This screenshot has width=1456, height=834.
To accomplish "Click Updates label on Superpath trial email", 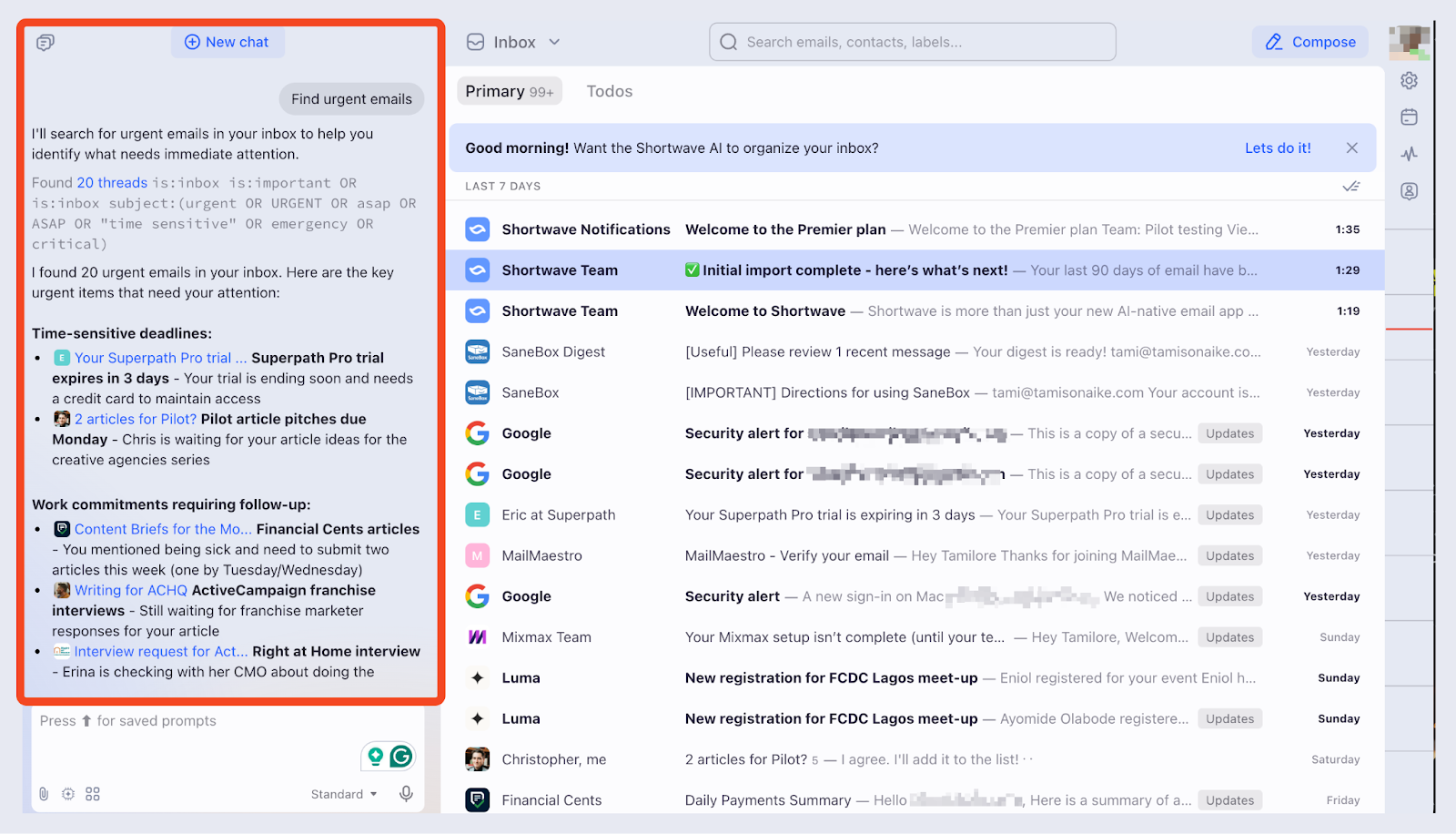I will point(1229,514).
